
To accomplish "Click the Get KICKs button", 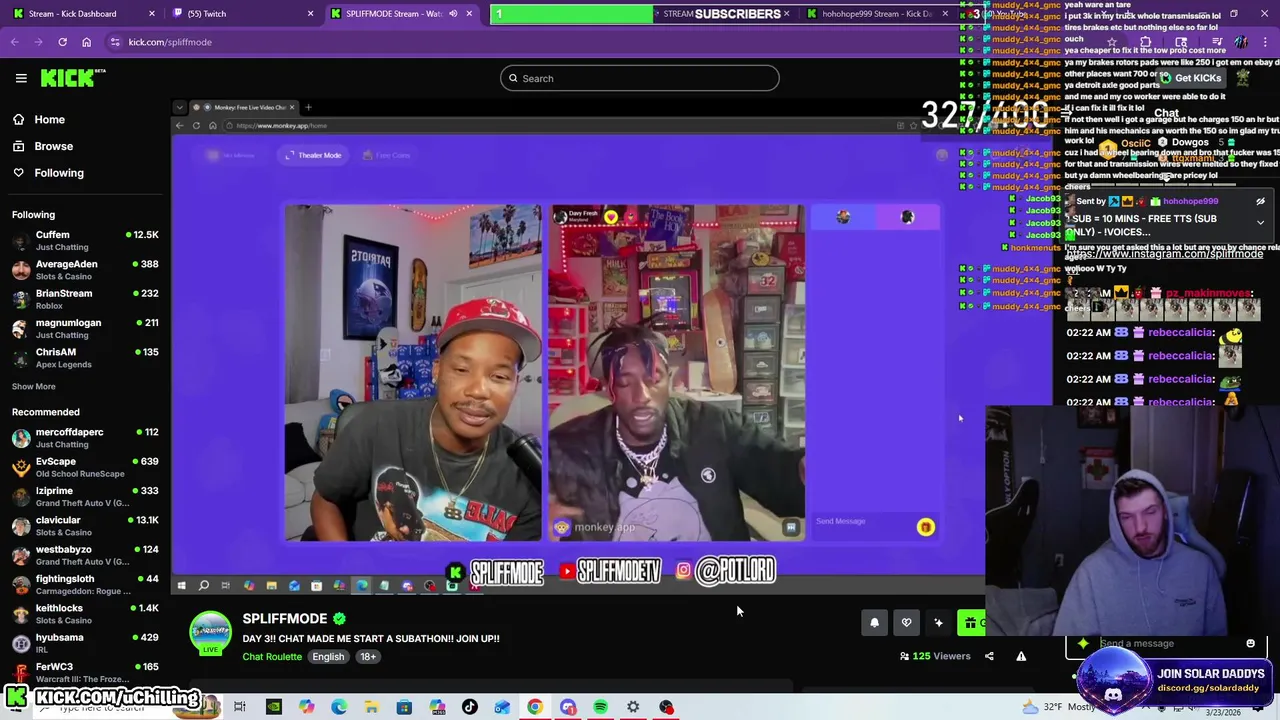I will click(x=1190, y=78).
